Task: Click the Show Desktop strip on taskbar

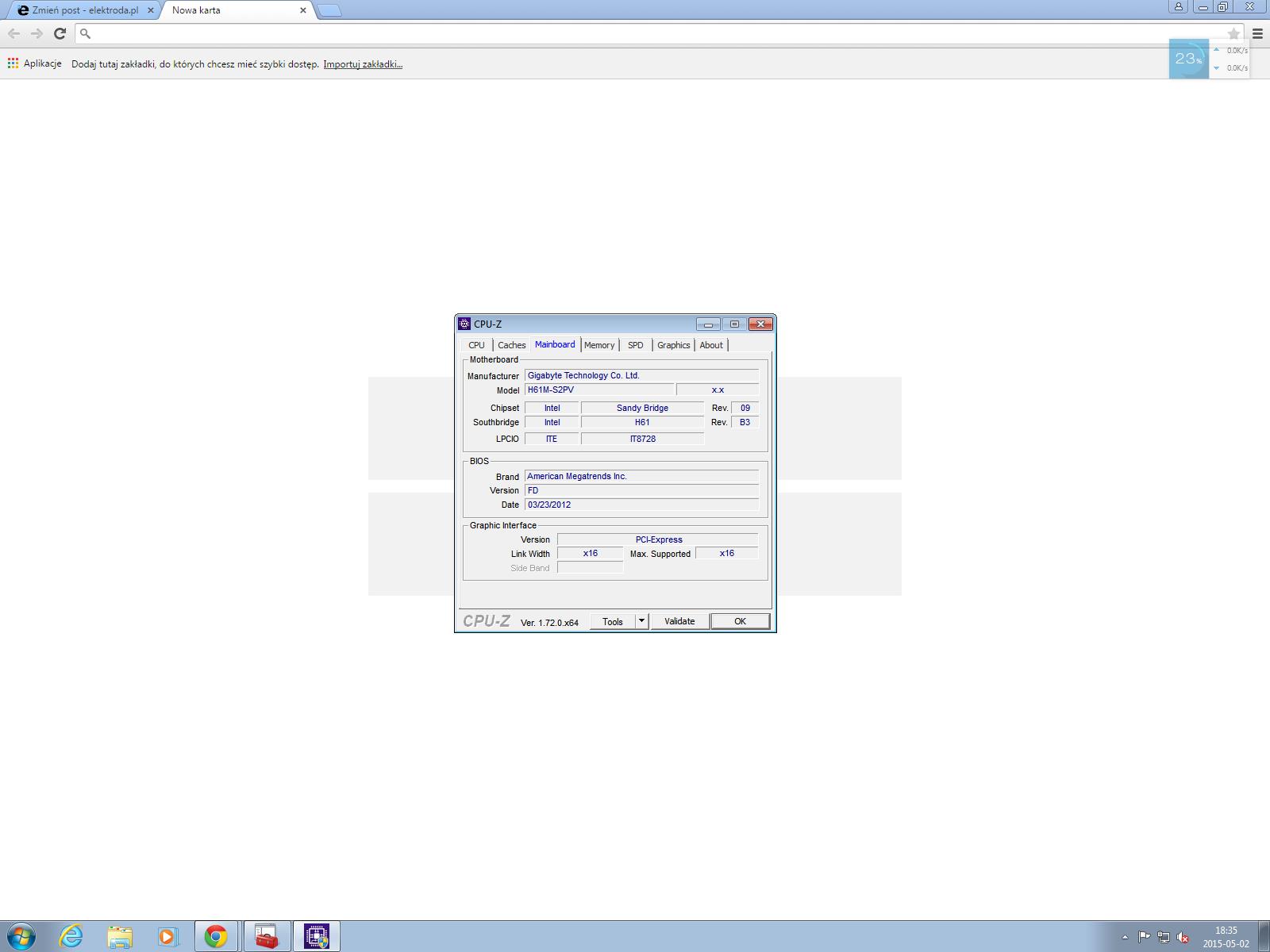Action: (1264, 936)
